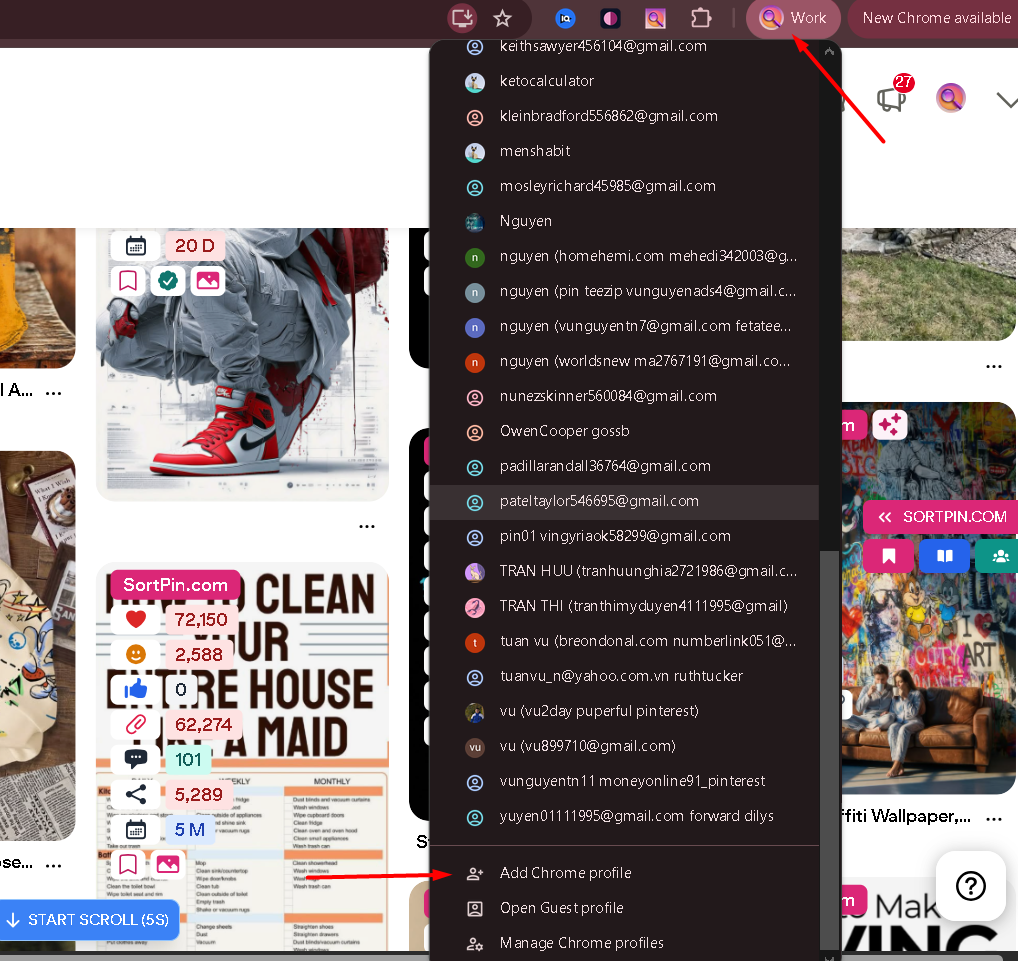The image size is (1018, 961).
Task: Click smiley reaction icon beside 2,588
Action: click(136, 655)
